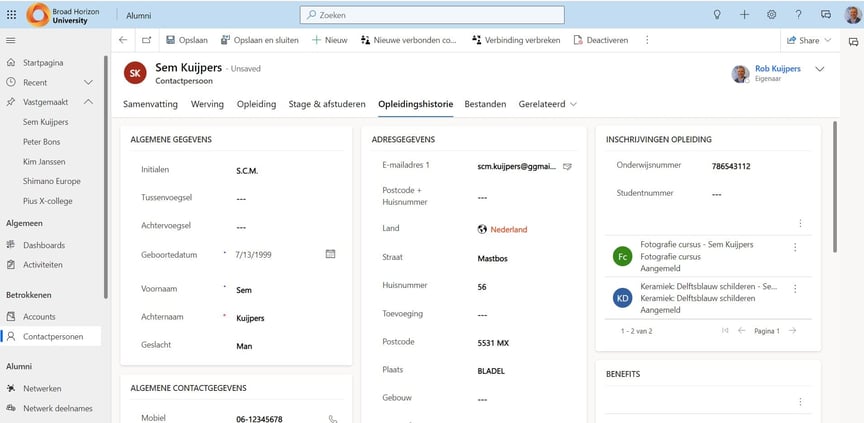Open the settings gear icon
Screen dimensions: 864x423
click(771, 15)
